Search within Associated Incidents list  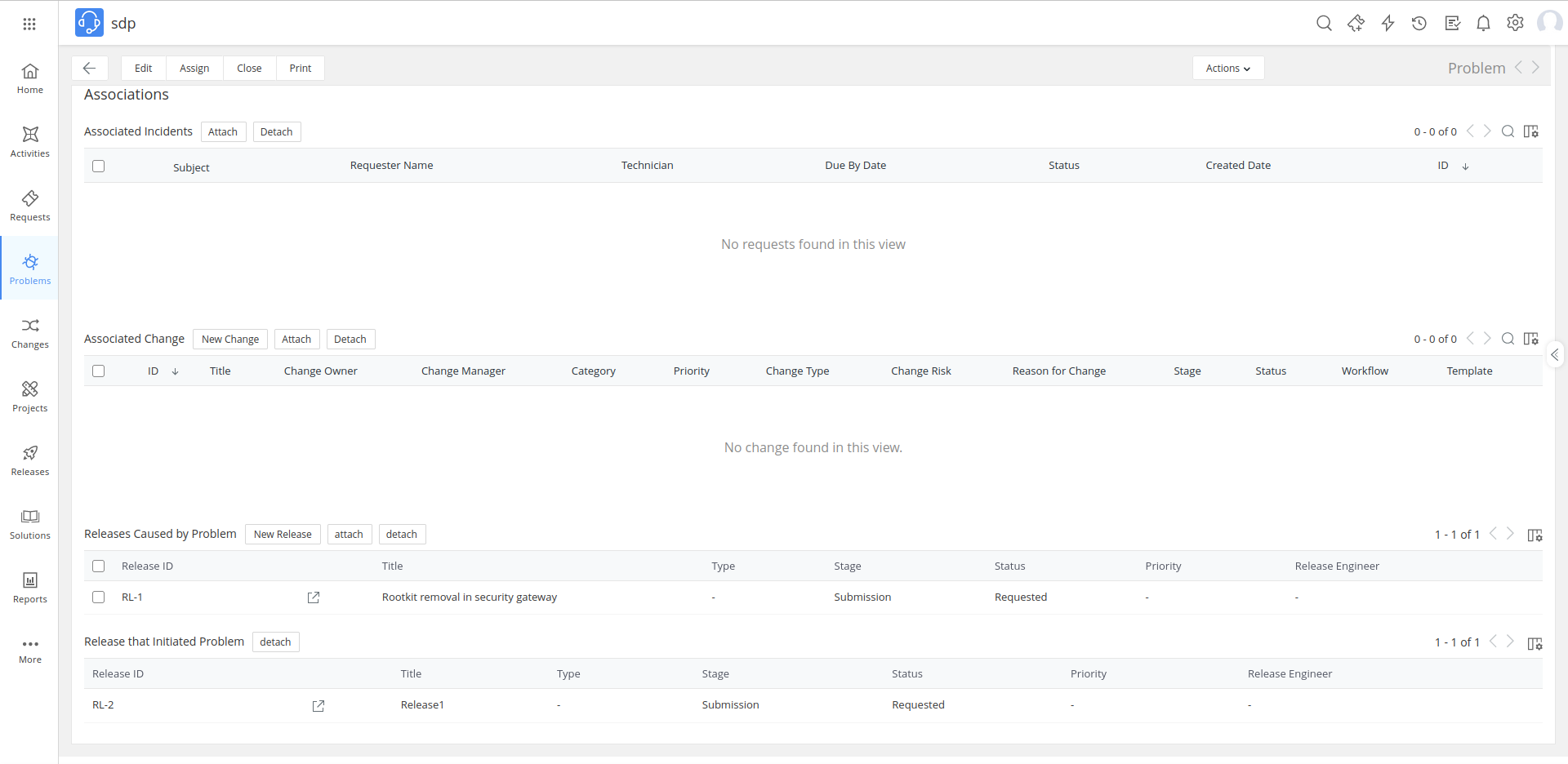point(1508,131)
